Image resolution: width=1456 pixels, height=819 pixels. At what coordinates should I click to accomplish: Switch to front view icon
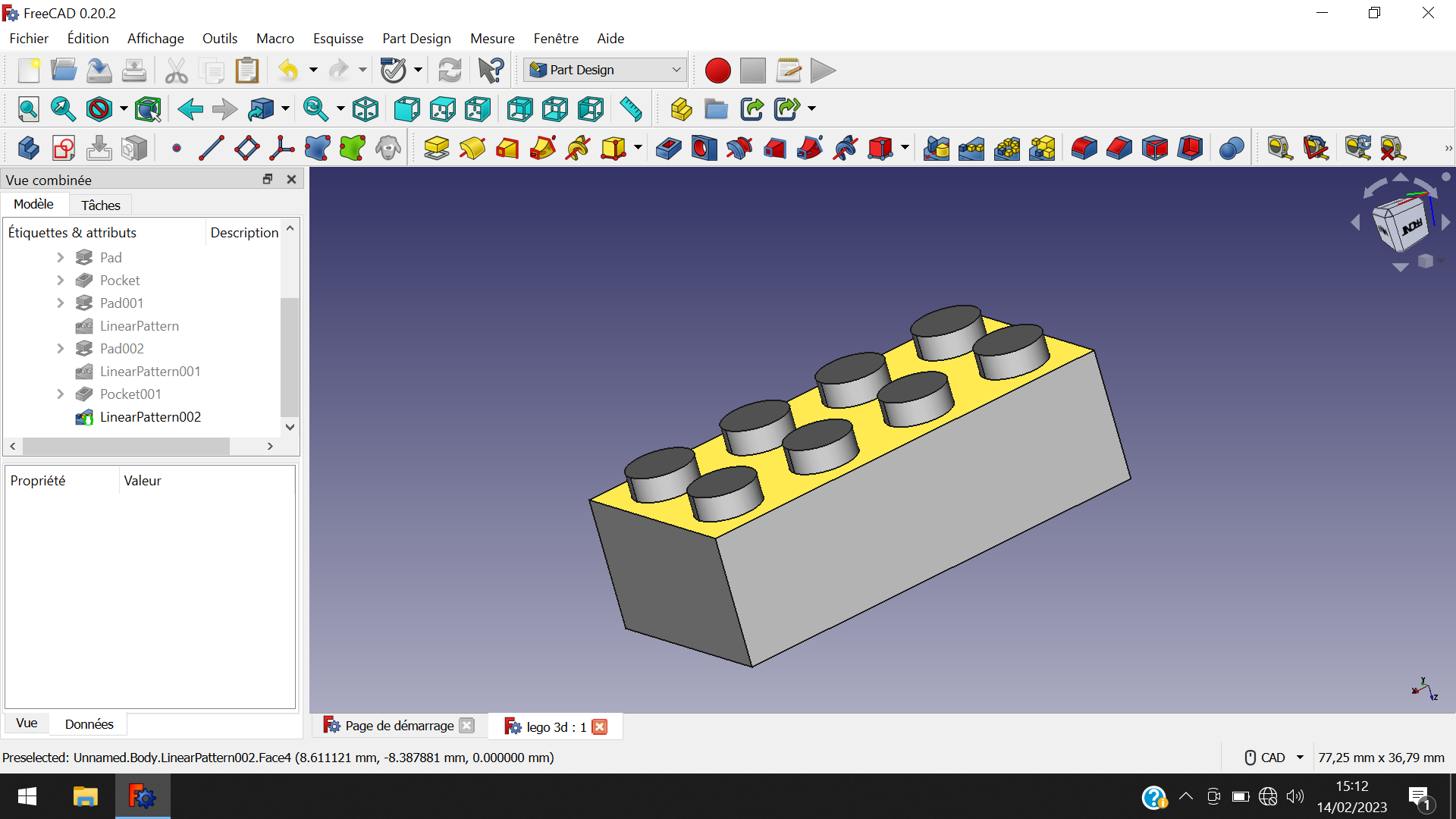(x=406, y=109)
